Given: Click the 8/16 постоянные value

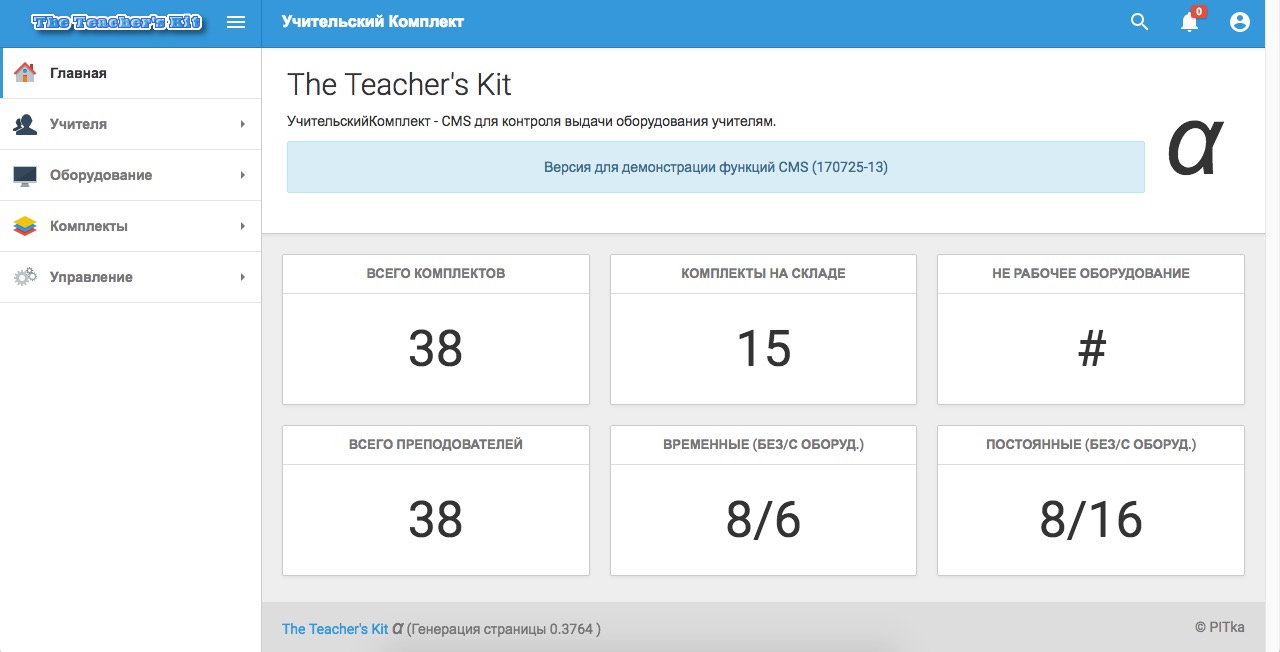Looking at the screenshot, I should (x=1091, y=520).
